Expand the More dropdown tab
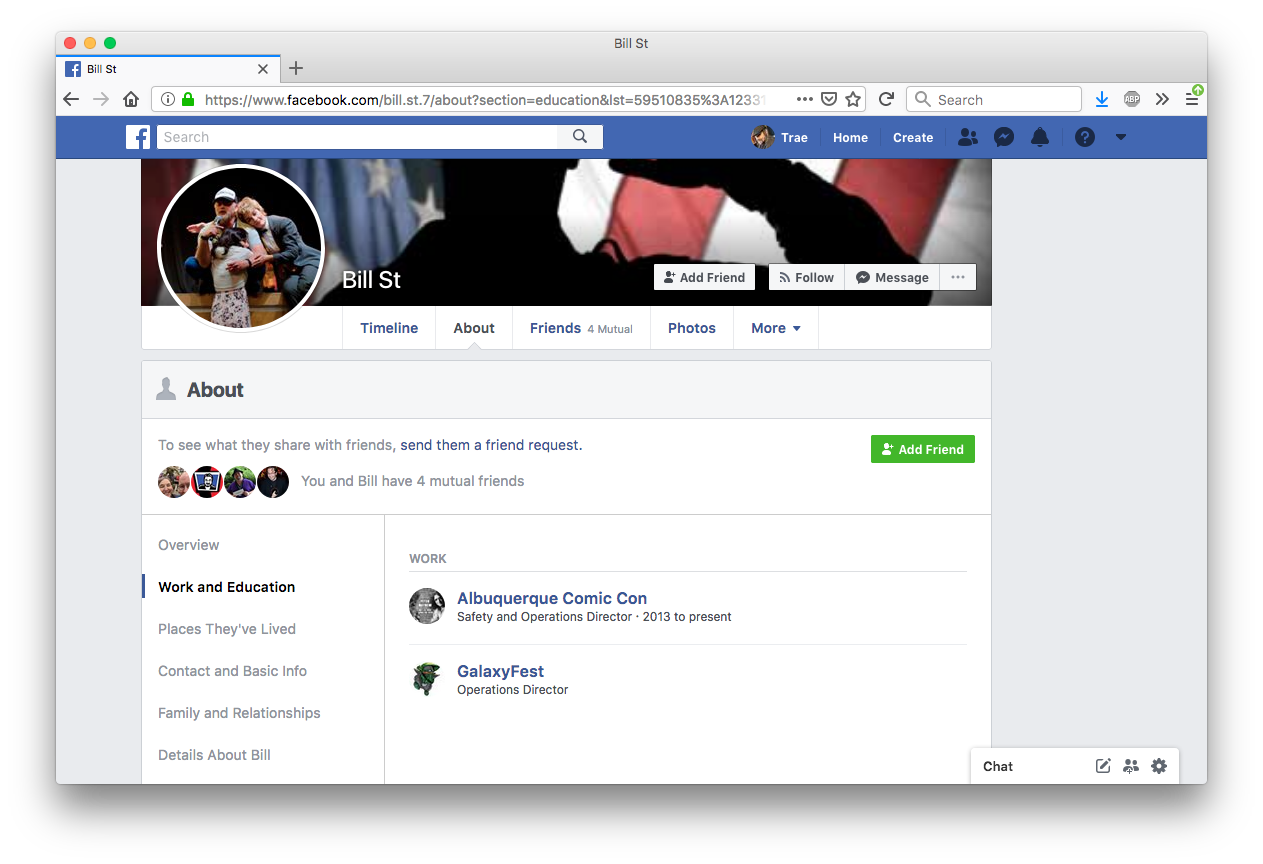This screenshot has width=1263, height=864. point(776,328)
